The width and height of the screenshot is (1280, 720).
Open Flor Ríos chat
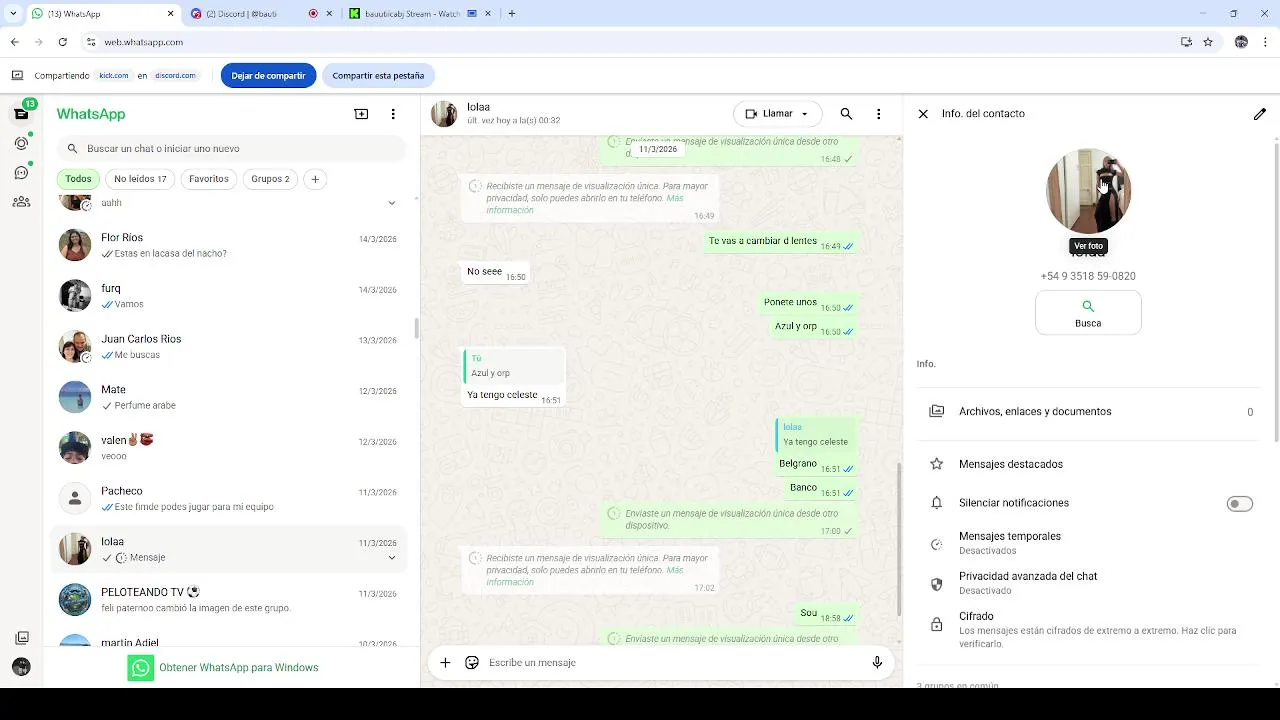(229, 245)
